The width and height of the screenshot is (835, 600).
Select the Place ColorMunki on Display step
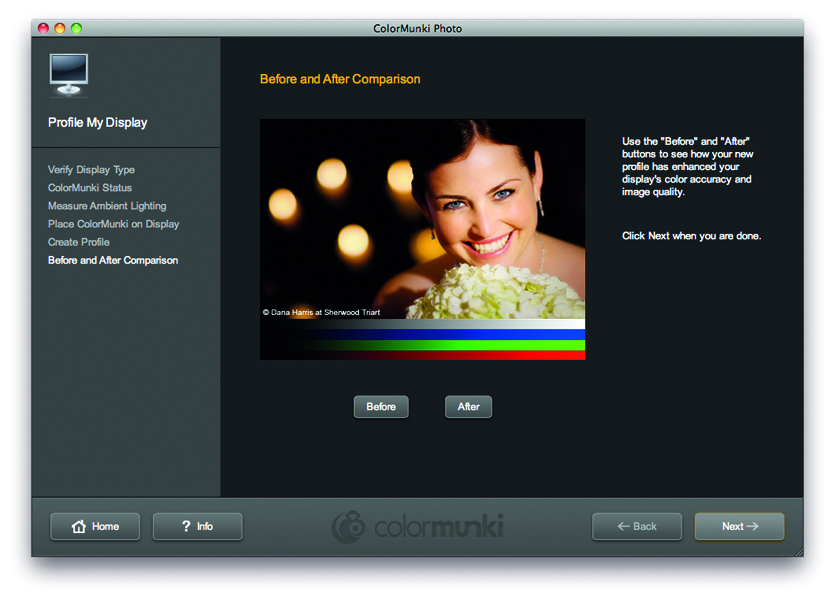click(x=113, y=224)
